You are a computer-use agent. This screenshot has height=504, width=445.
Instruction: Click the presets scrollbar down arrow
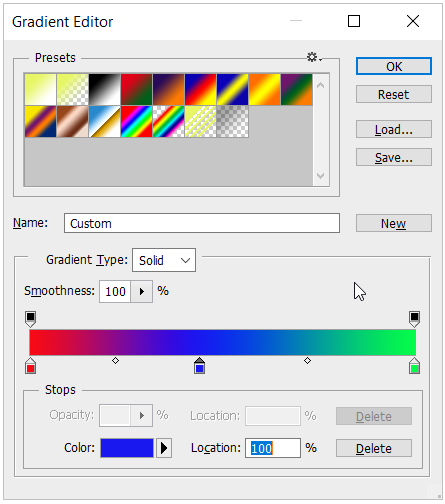pos(321,176)
